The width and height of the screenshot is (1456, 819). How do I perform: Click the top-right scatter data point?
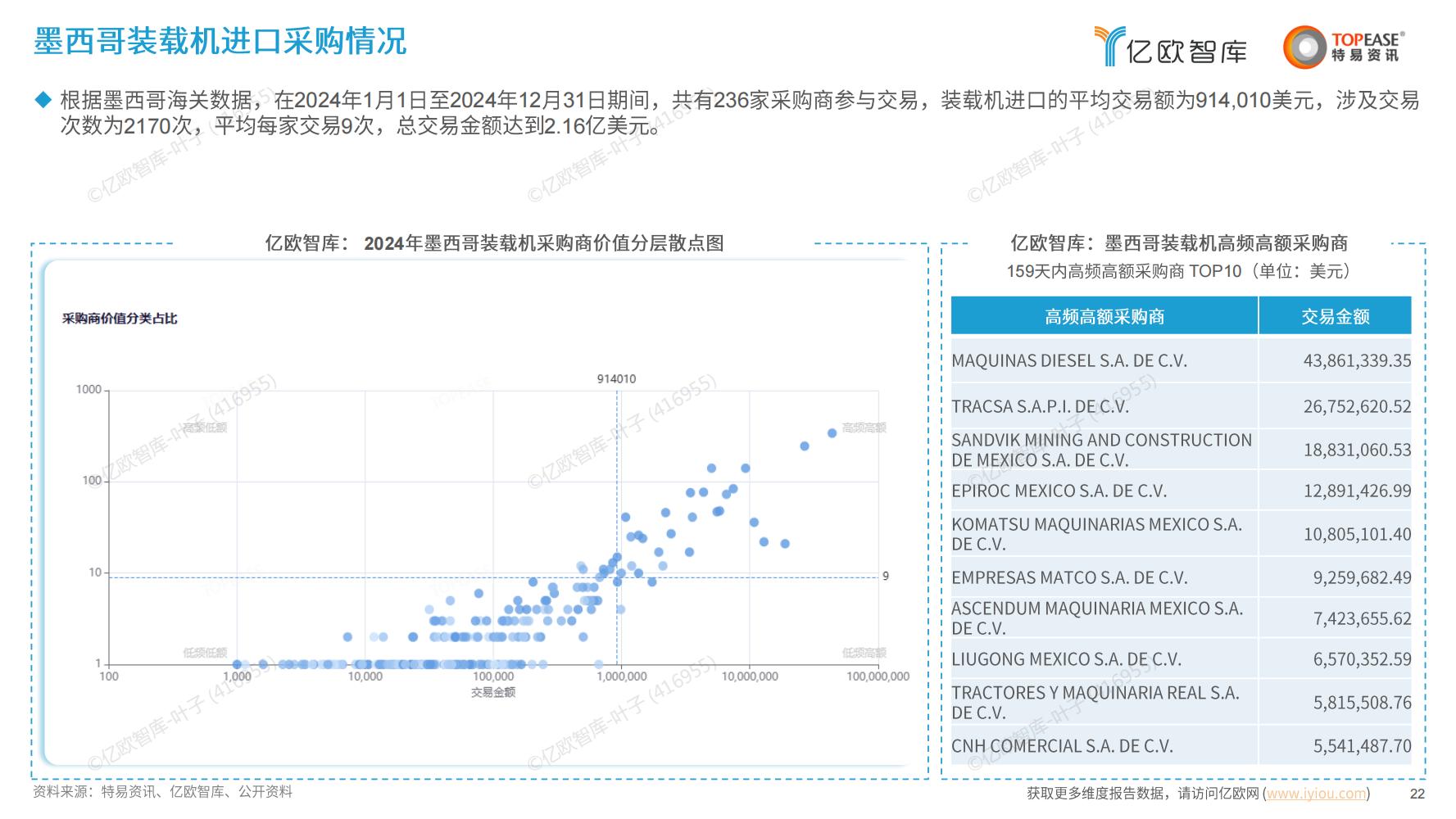click(x=832, y=432)
